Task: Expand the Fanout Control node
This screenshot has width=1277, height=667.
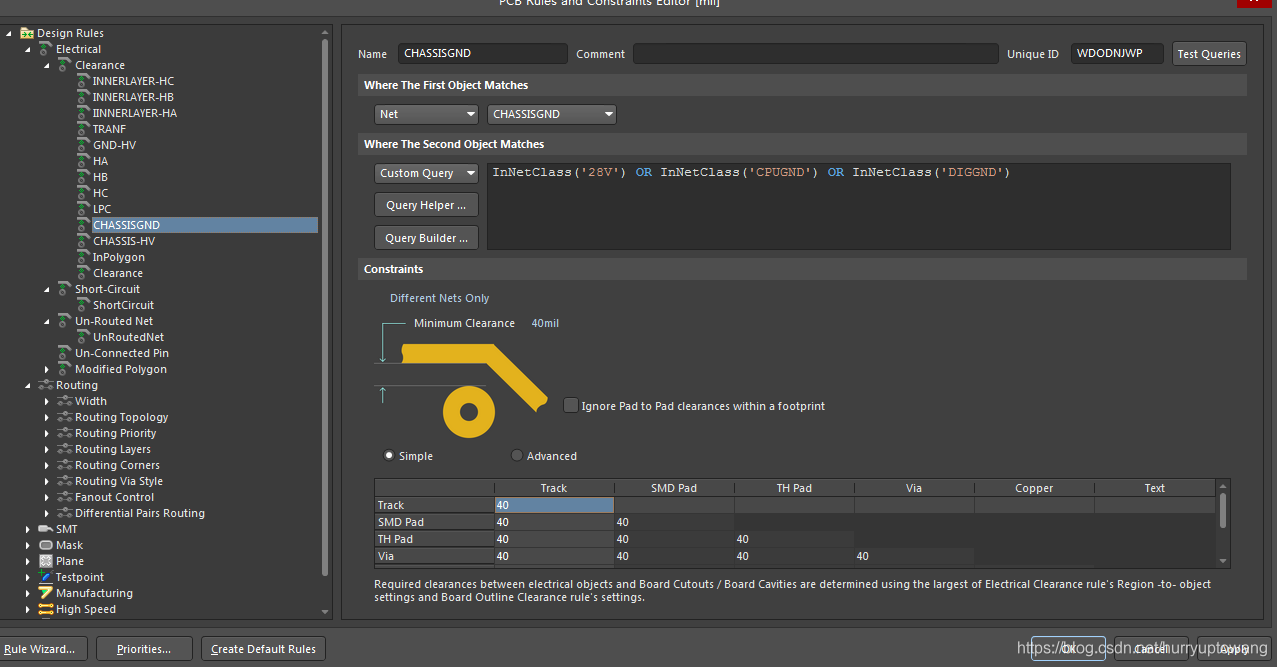Action: (47, 497)
